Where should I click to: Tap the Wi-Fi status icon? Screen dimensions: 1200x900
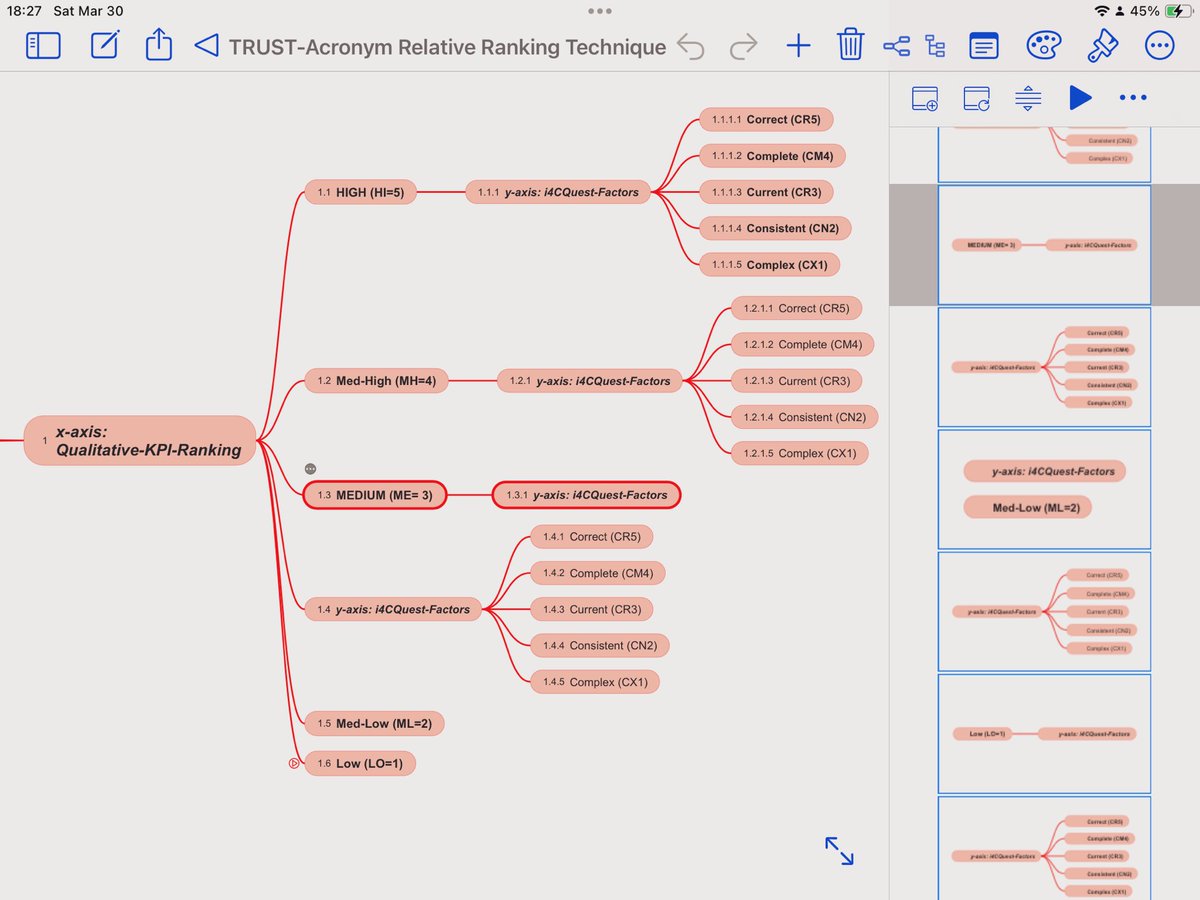pyautogui.click(x=1102, y=11)
